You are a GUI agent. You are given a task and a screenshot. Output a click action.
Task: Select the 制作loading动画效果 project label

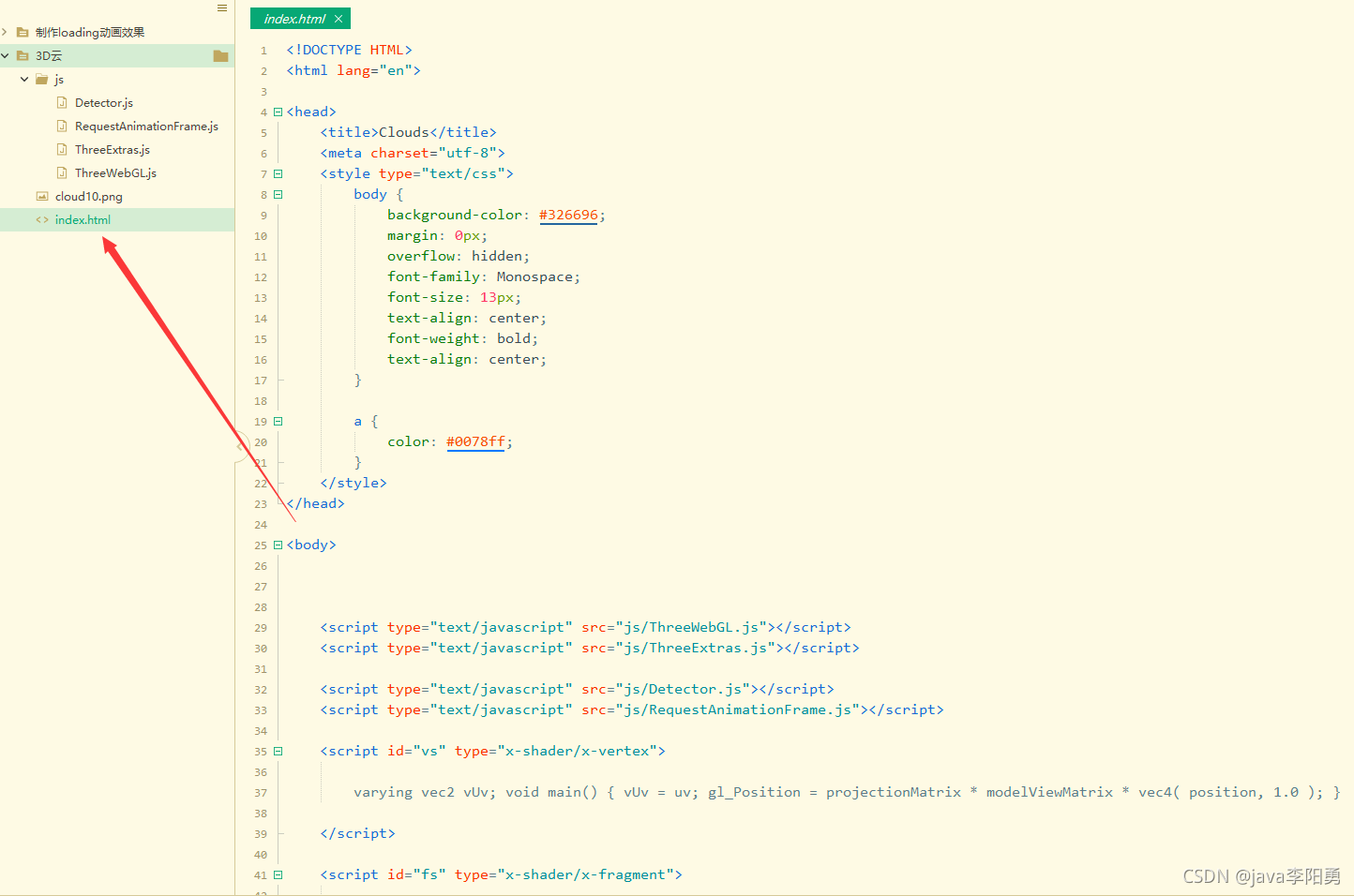90,32
